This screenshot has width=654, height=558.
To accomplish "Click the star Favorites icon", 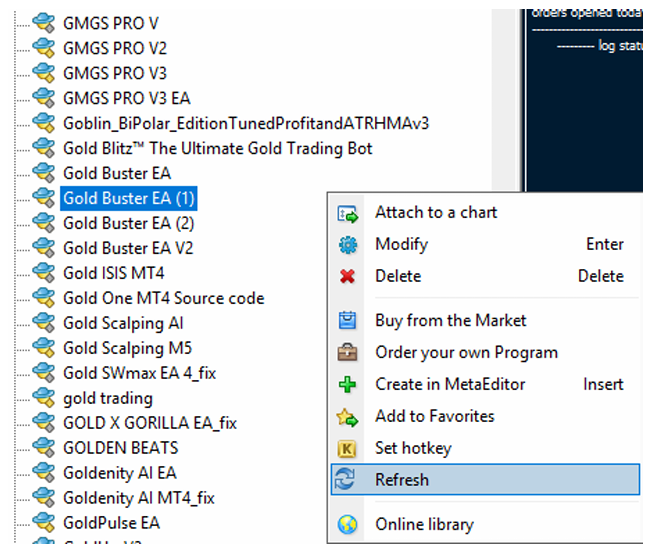I will [x=347, y=417].
